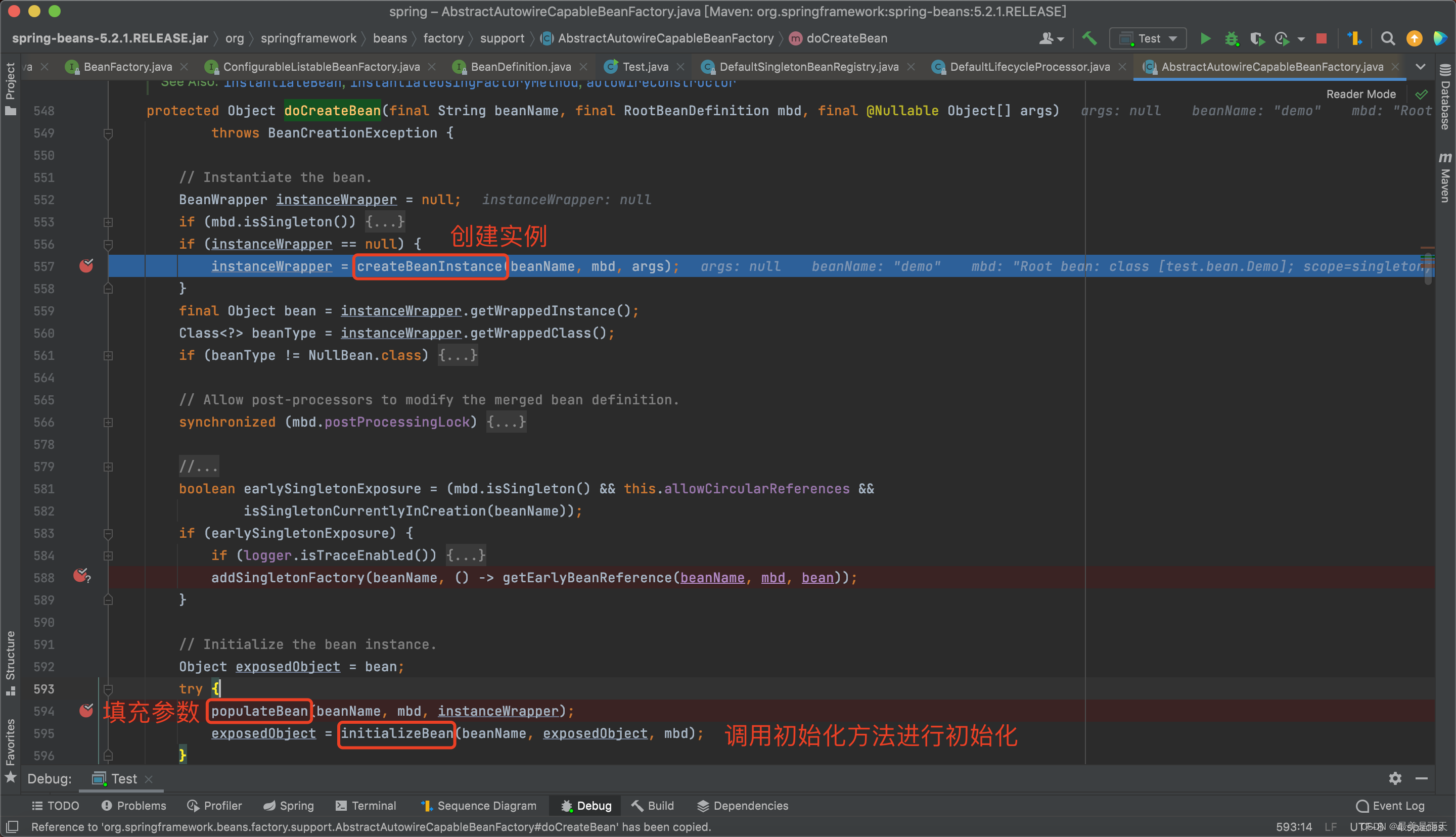Open Search Everywhere magnifier icon
Screen dimensions: 1456x837
[x=1388, y=38]
